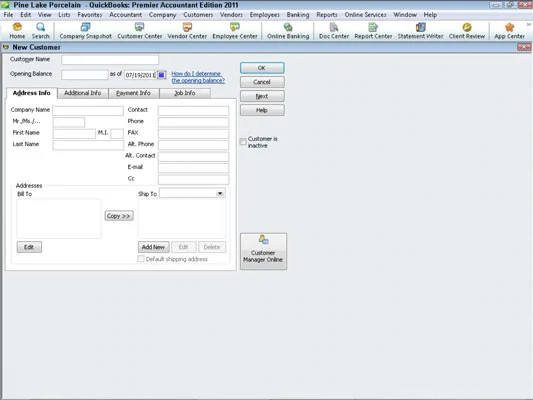The image size is (533, 400).
Task: Open Home from the icon toolbar
Action: (17, 31)
